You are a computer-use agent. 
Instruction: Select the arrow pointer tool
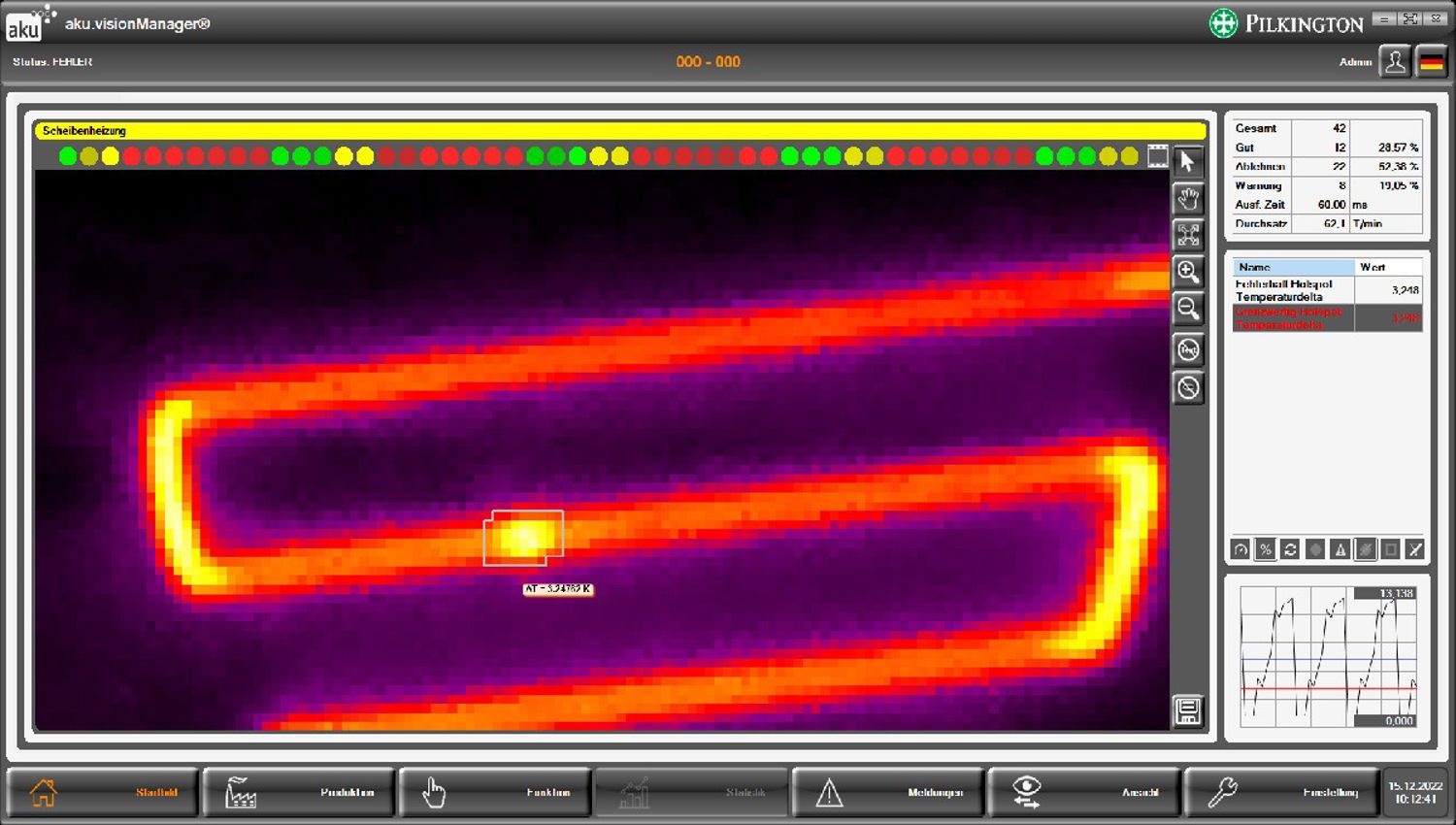click(x=1187, y=161)
